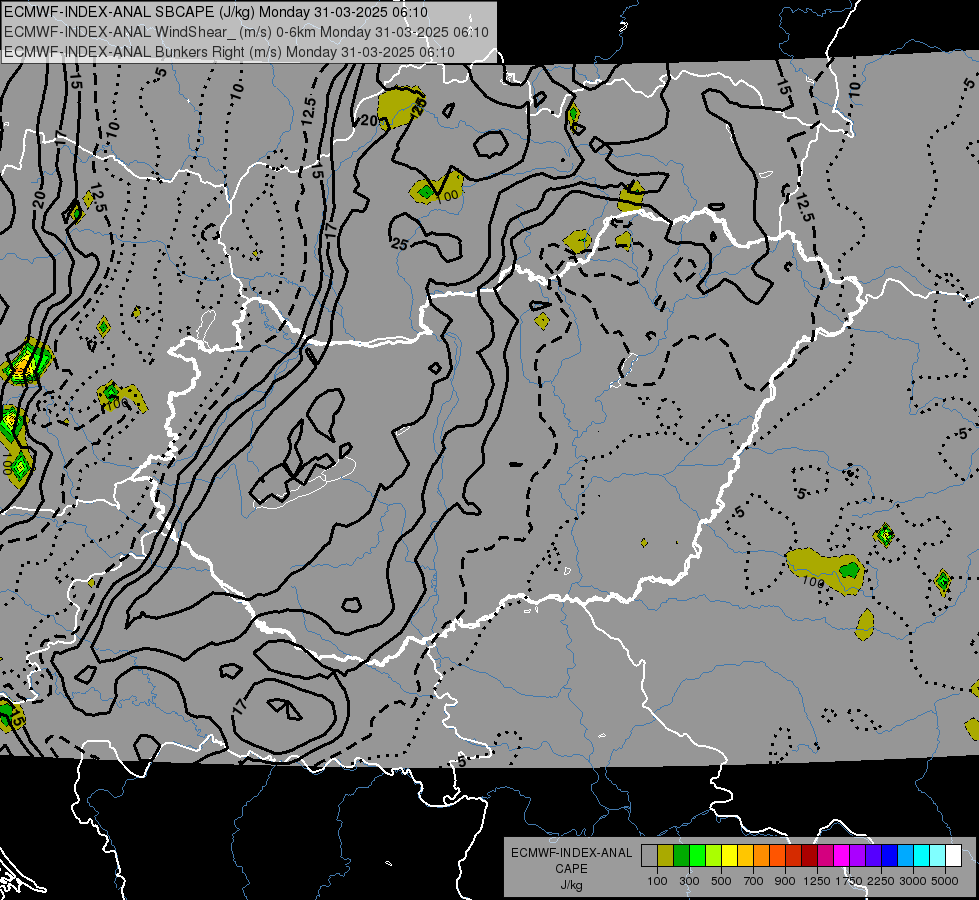Click the legend scale value 300
979x900 pixels.
(689, 881)
